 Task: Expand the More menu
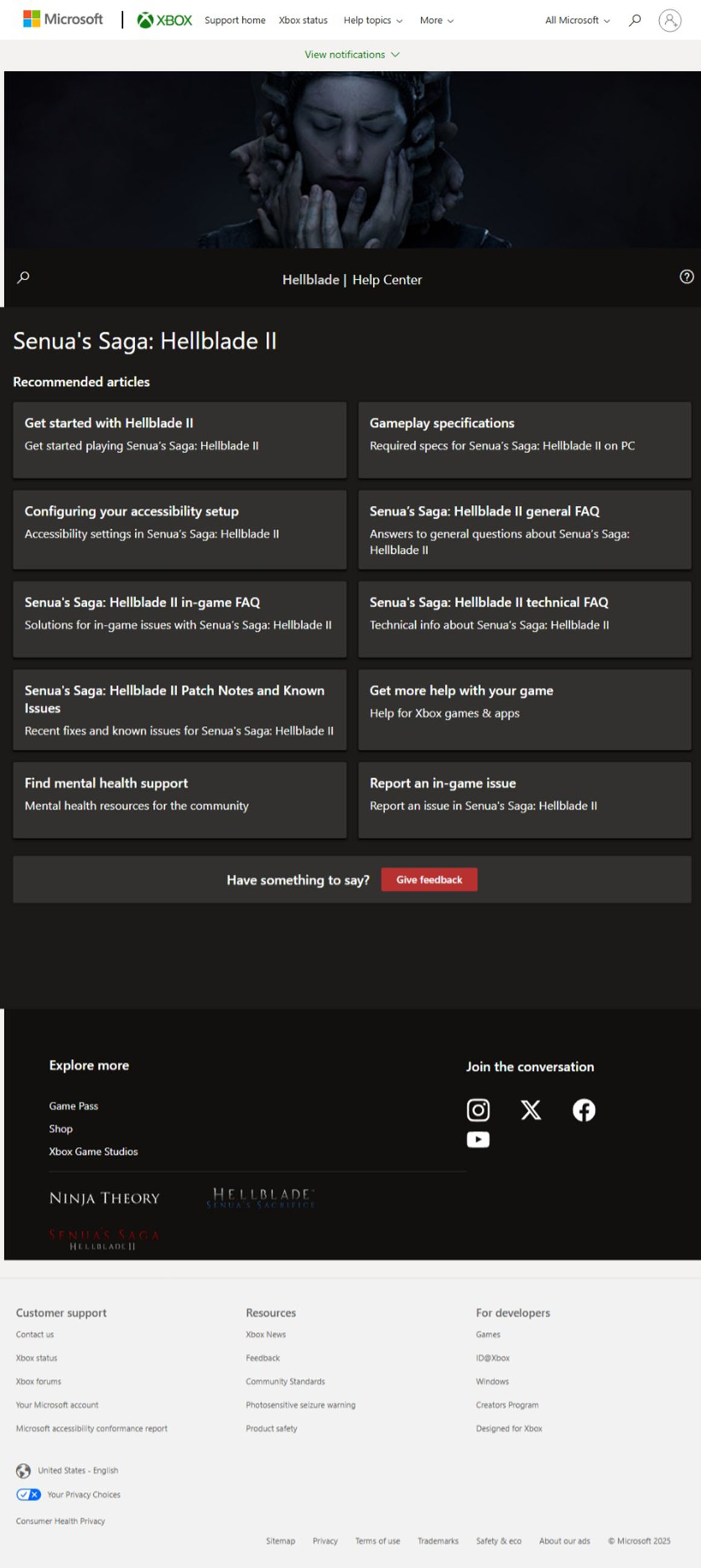click(436, 20)
